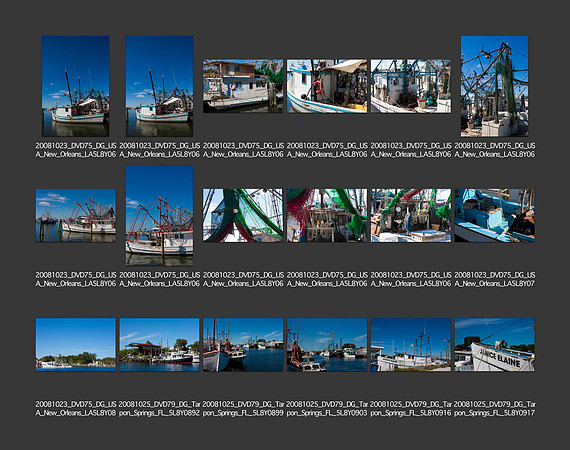
Task: Click filename under landscape red-rigged trawler thumbnail
Action: [x=76, y=279]
